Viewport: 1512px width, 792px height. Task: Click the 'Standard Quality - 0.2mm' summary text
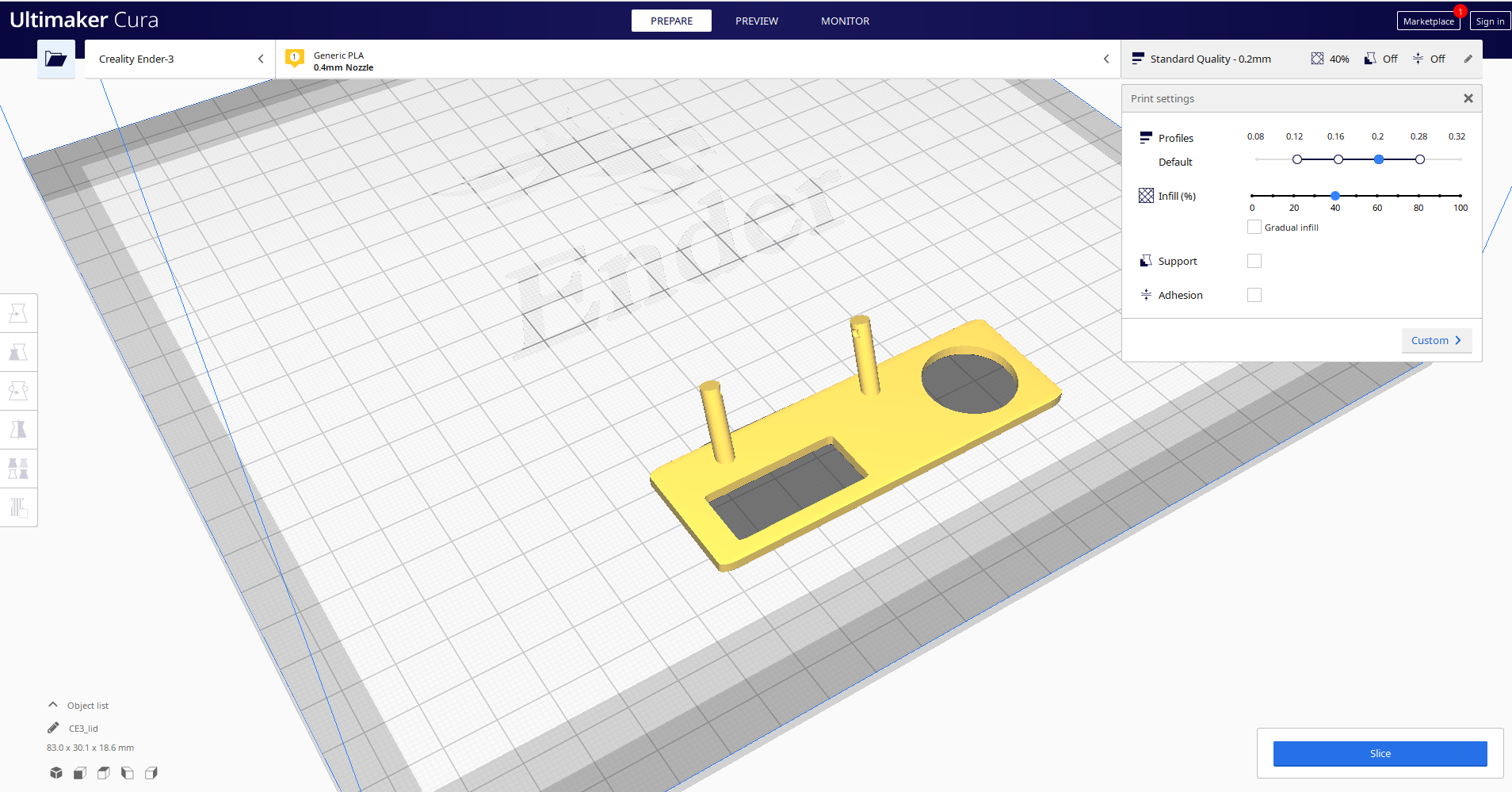click(1211, 59)
